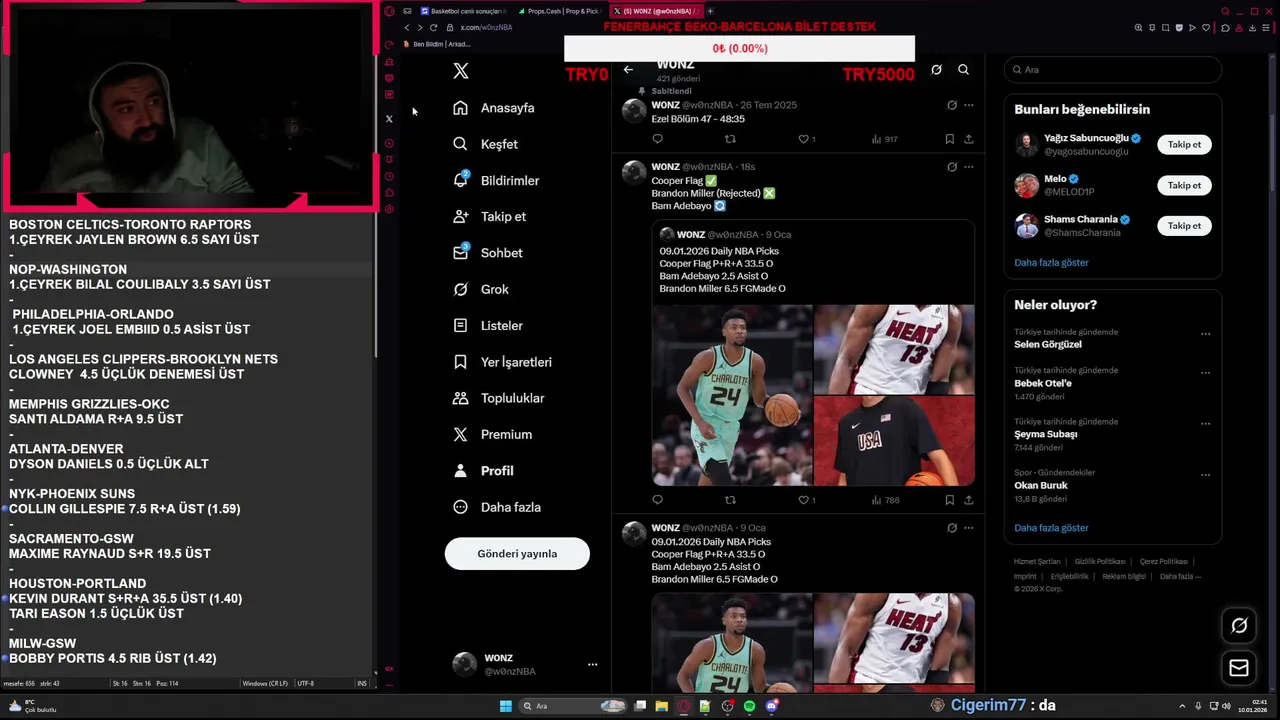The width and height of the screenshot is (1280, 720).
Task: Expand Daha fazla menu in sidebar
Action: click(496, 507)
